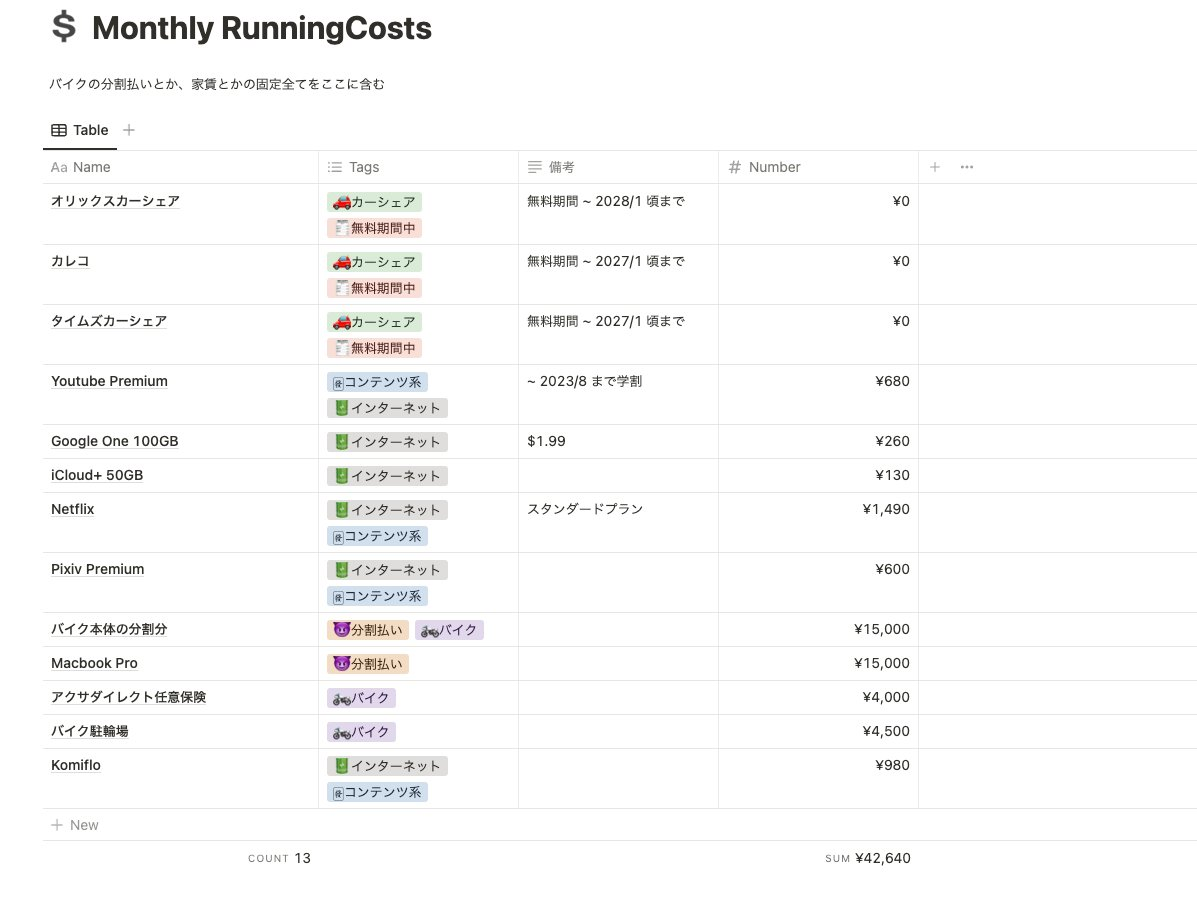The height and width of the screenshot is (908, 1197).
Task: Open the Name column header menu
Action: 92,167
